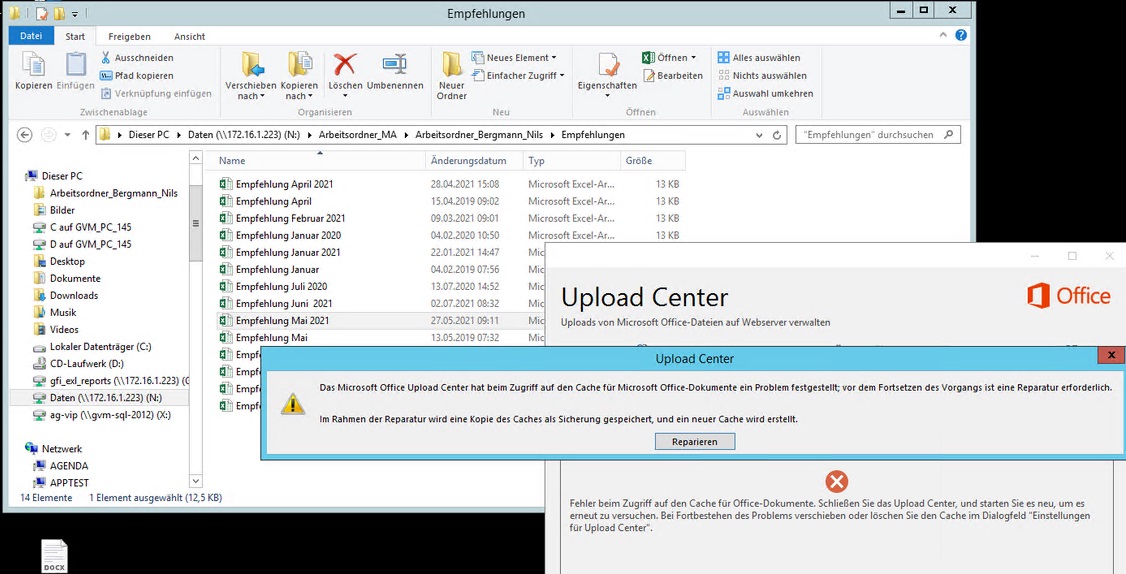Click the Kopieren clipboard icon
The width and height of the screenshot is (1126, 574).
click(x=34, y=65)
